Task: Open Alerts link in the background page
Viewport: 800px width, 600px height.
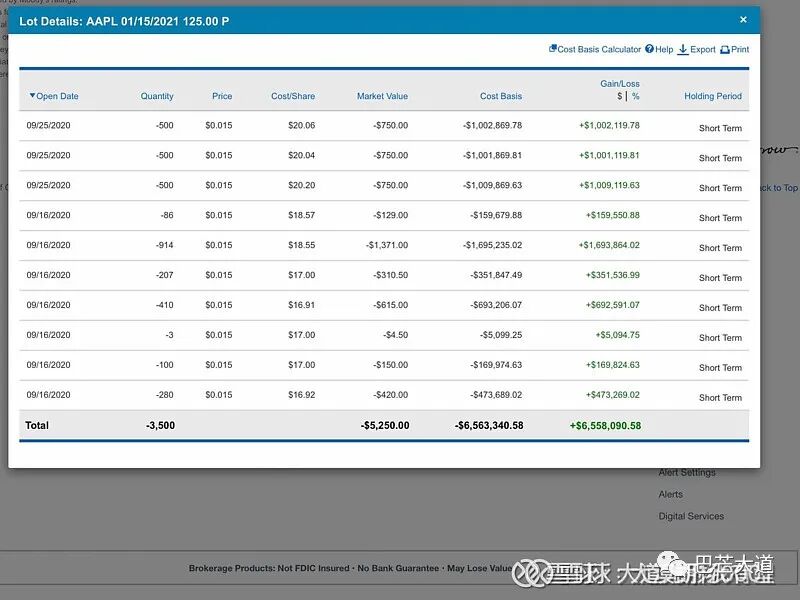Action: (x=670, y=494)
